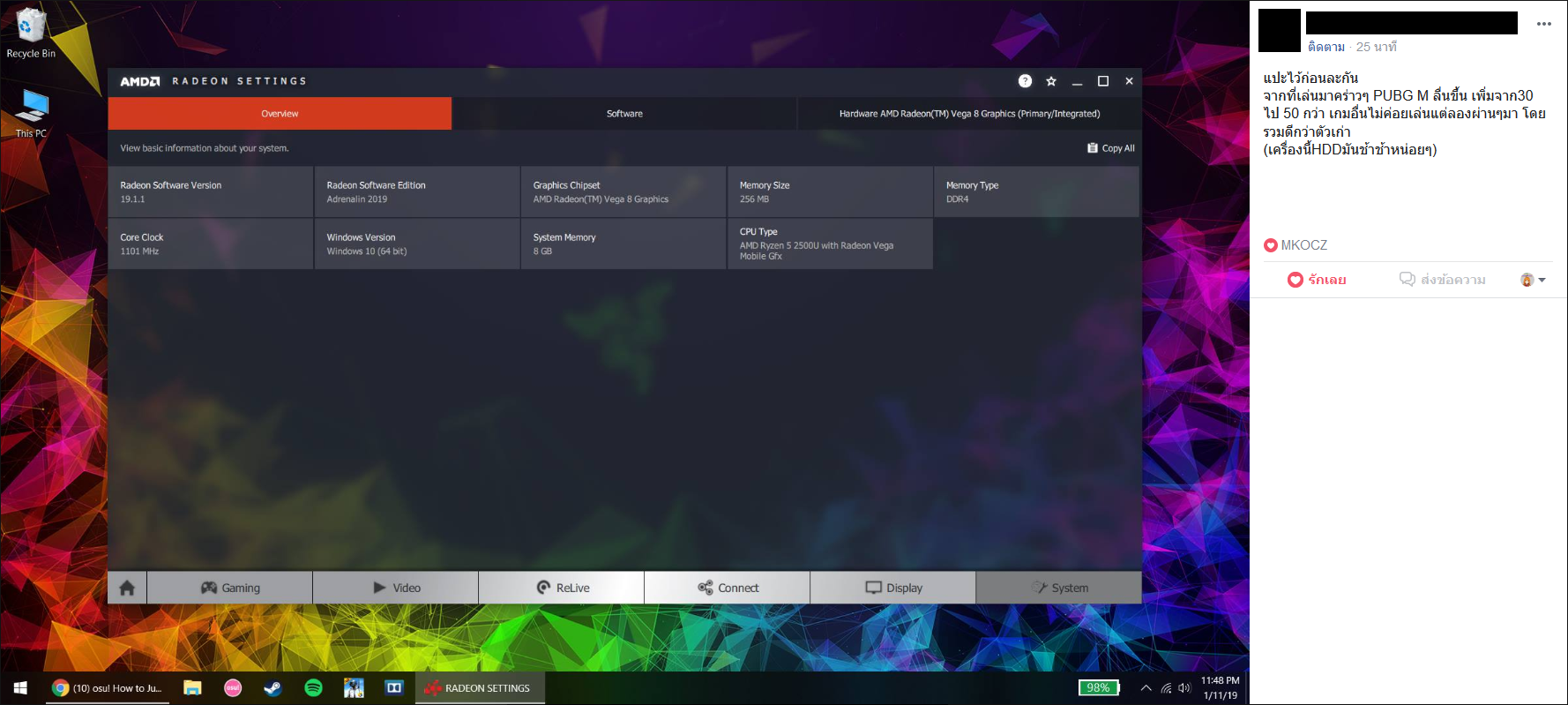Click the poster's profile picture
The height and width of the screenshot is (705, 1568).
tap(1280, 31)
